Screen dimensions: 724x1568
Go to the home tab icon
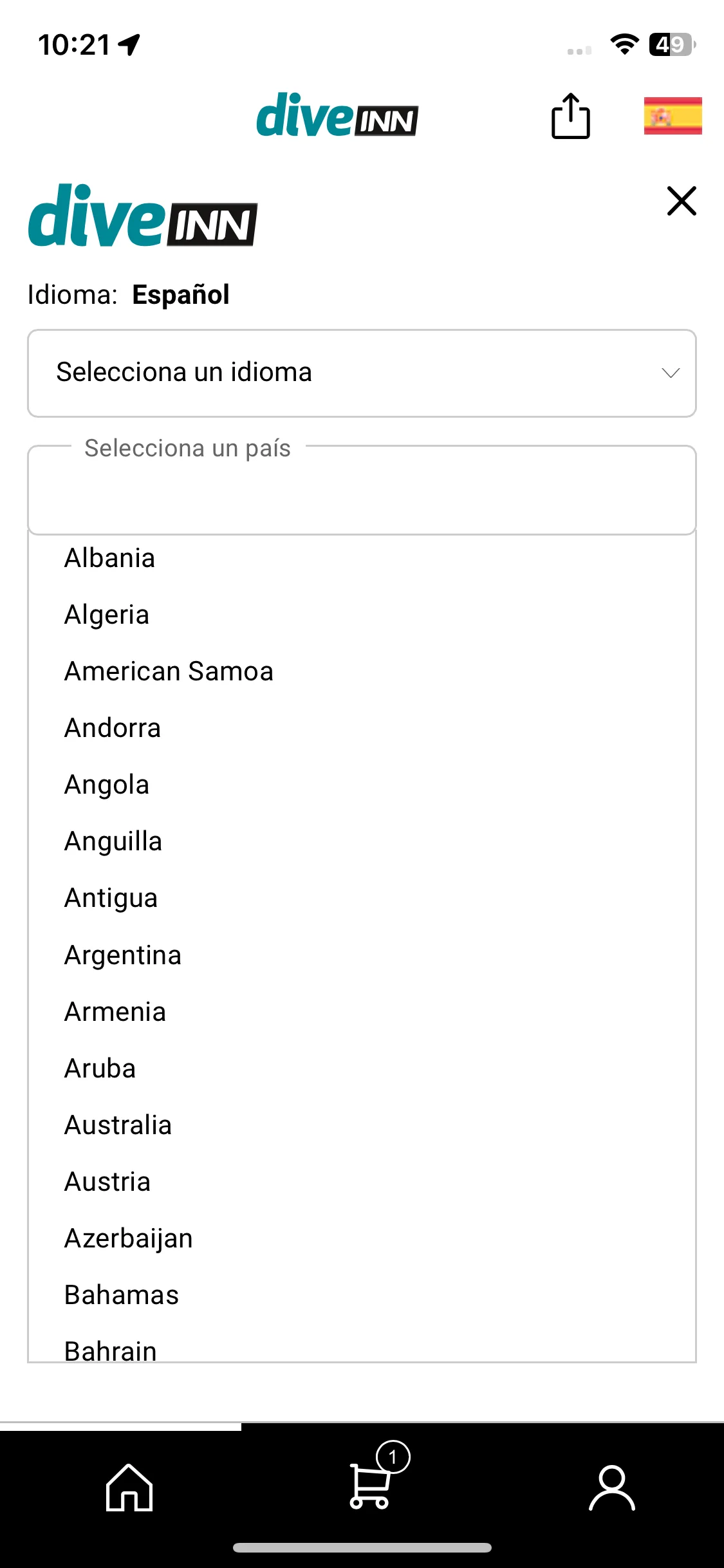click(129, 1487)
